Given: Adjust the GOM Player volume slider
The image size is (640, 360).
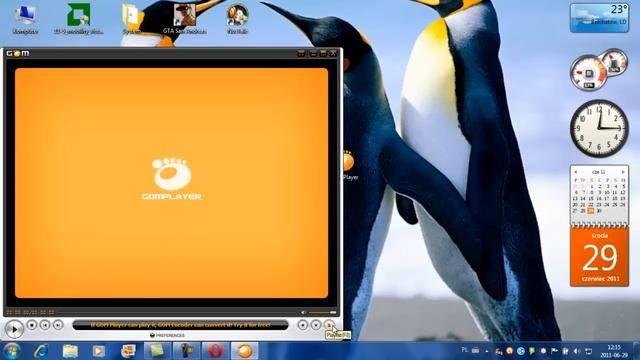Looking at the screenshot, I should pos(322,312).
